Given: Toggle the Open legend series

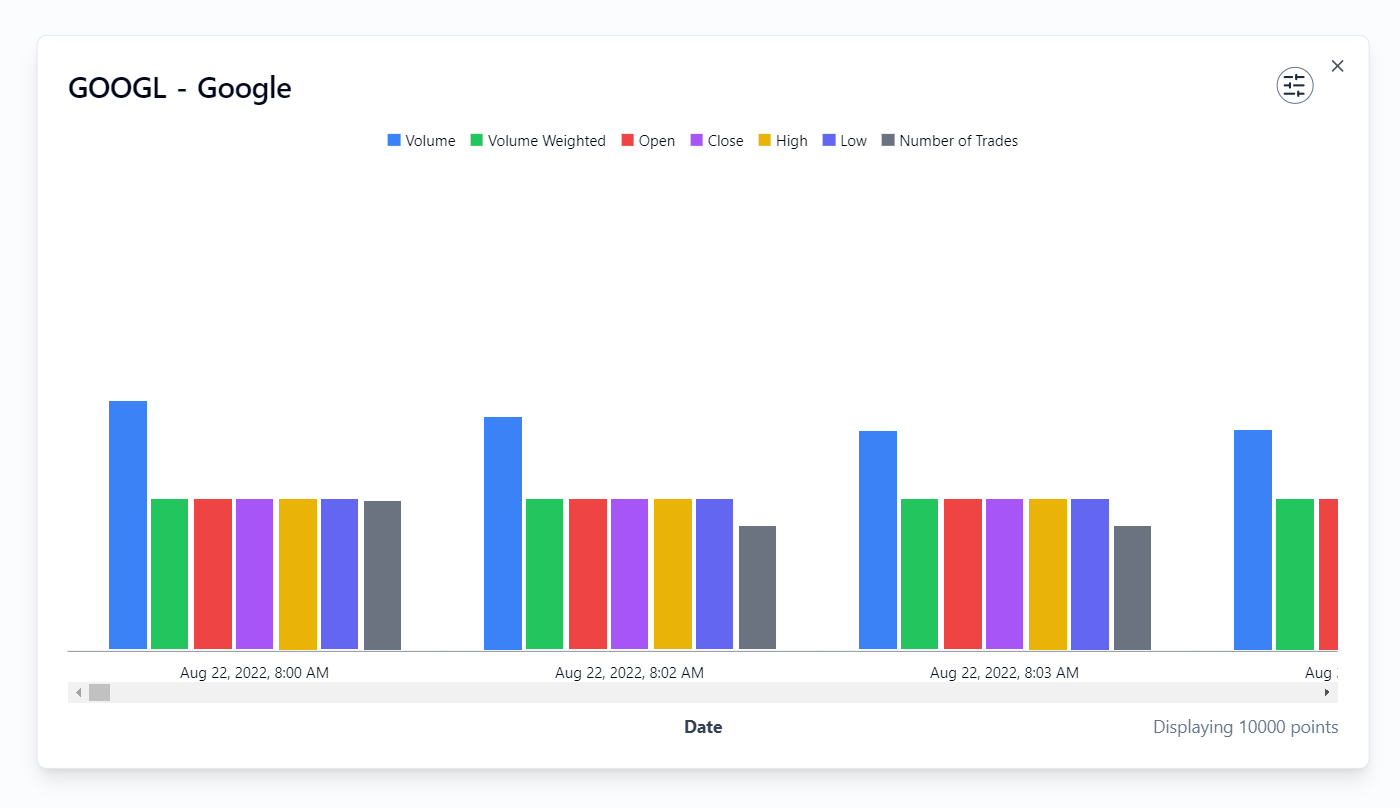Looking at the screenshot, I should click(648, 141).
